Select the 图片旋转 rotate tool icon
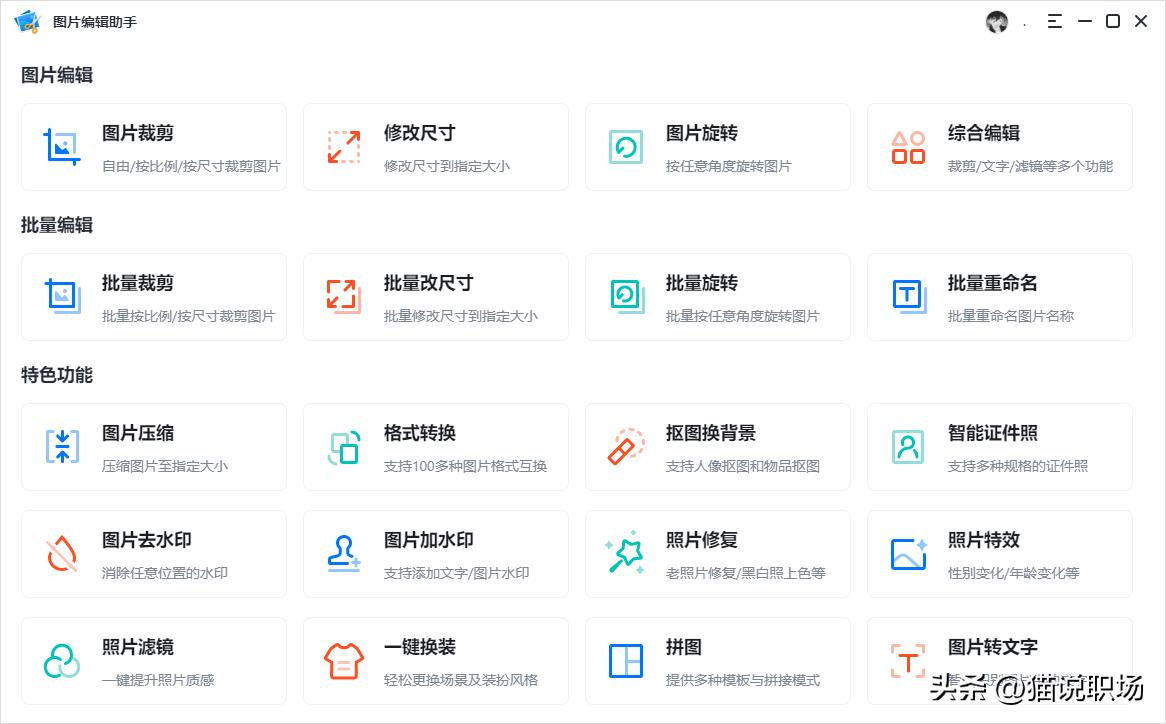This screenshot has height=724, width=1166. [x=625, y=146]
